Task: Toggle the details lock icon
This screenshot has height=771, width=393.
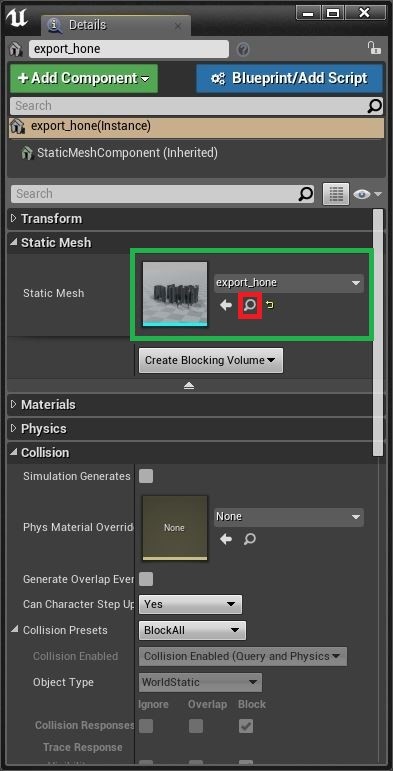Action: click(x=374, y=48)
